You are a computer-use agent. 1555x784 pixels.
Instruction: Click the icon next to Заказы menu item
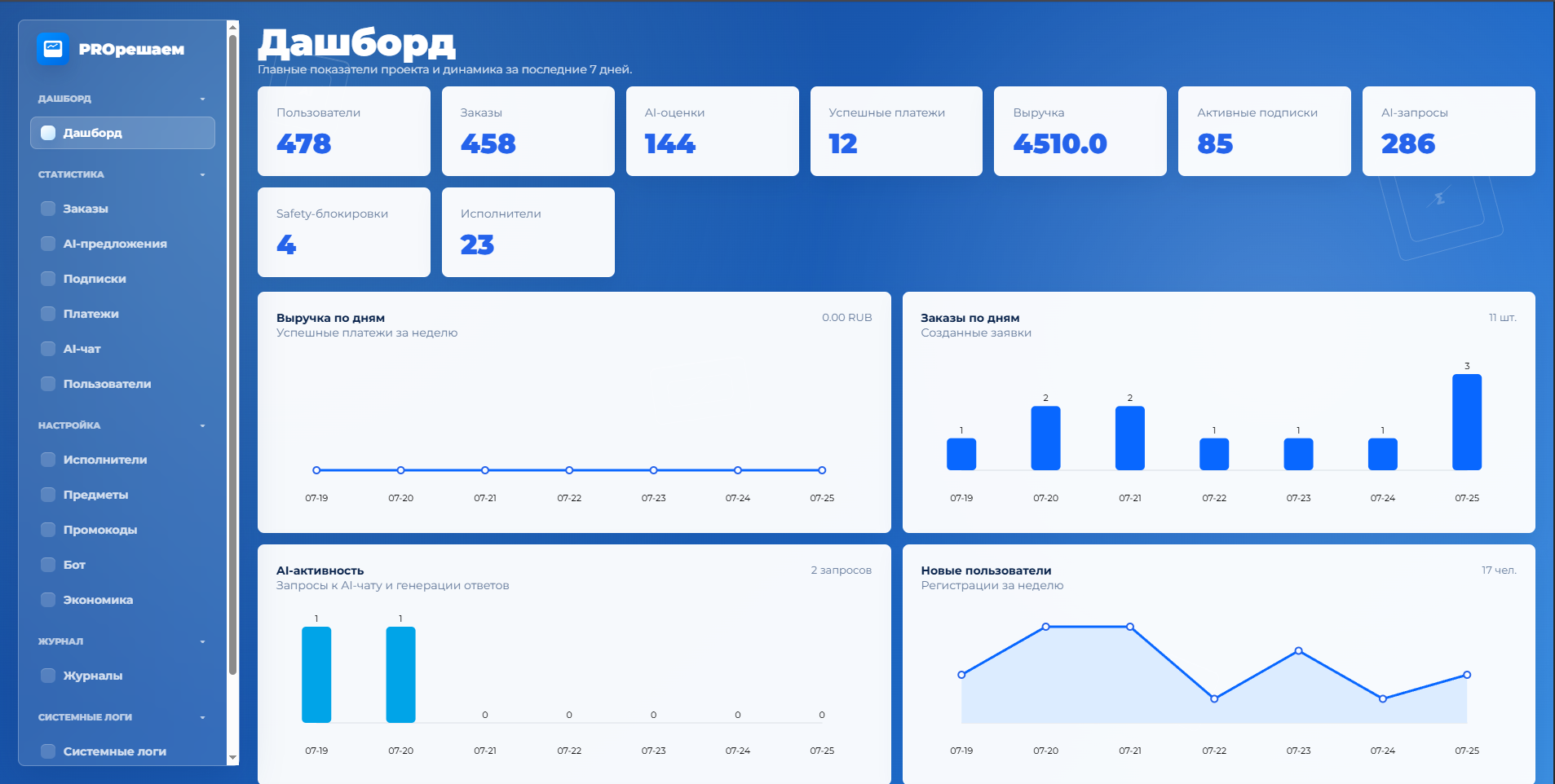pos(48,209)
